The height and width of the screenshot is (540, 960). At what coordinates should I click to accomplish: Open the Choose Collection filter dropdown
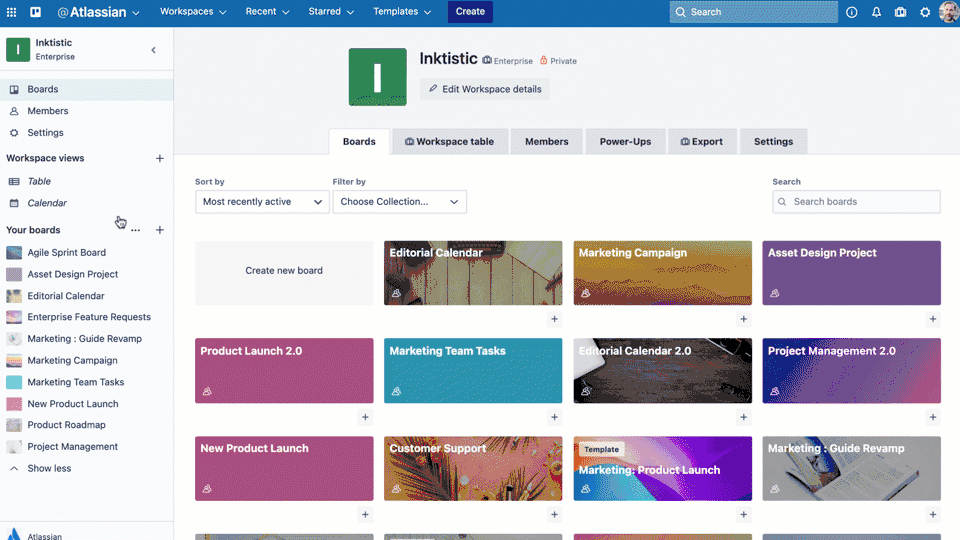[399, 202]
